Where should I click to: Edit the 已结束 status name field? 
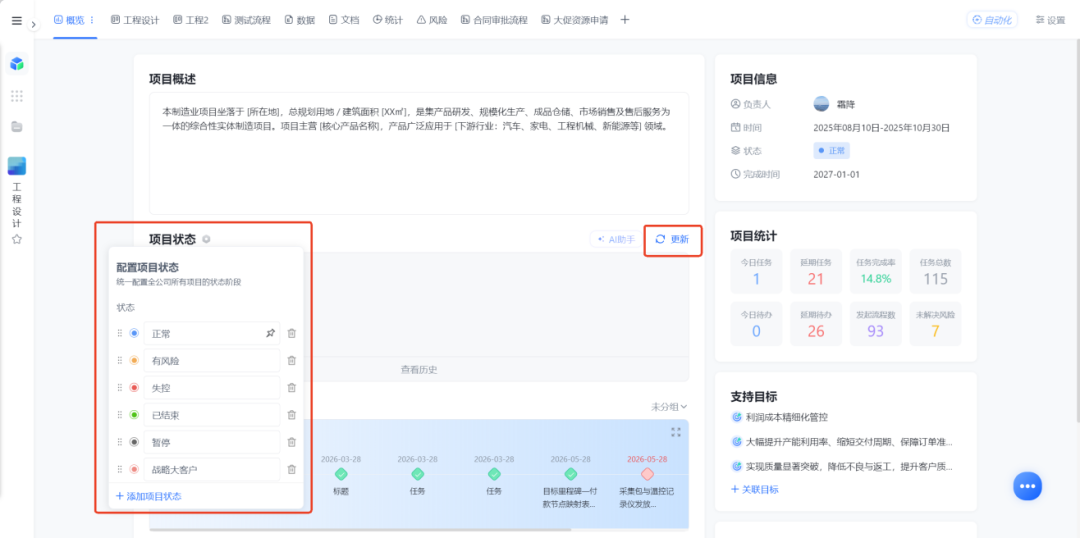pos(212,415)
